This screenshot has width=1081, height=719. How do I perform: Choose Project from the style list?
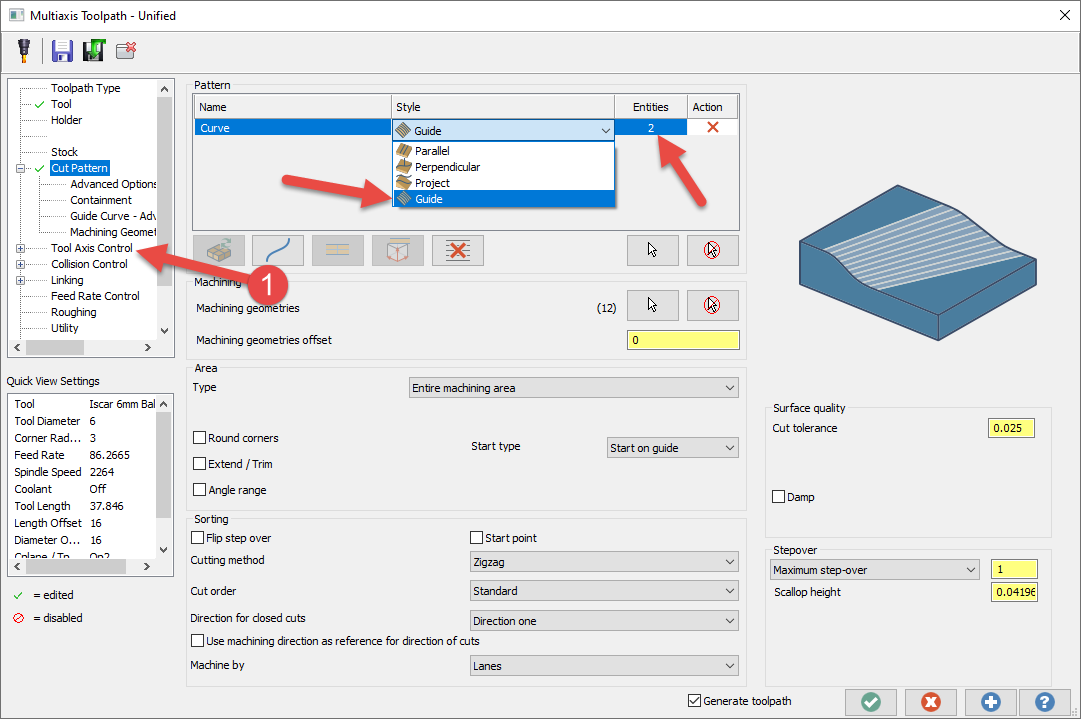[503, 183]
